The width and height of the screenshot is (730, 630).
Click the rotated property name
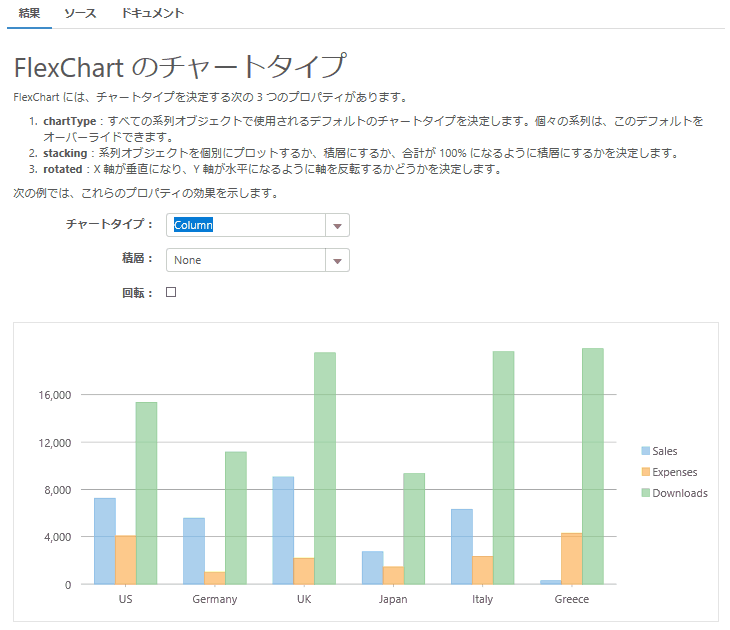point(63,169)
